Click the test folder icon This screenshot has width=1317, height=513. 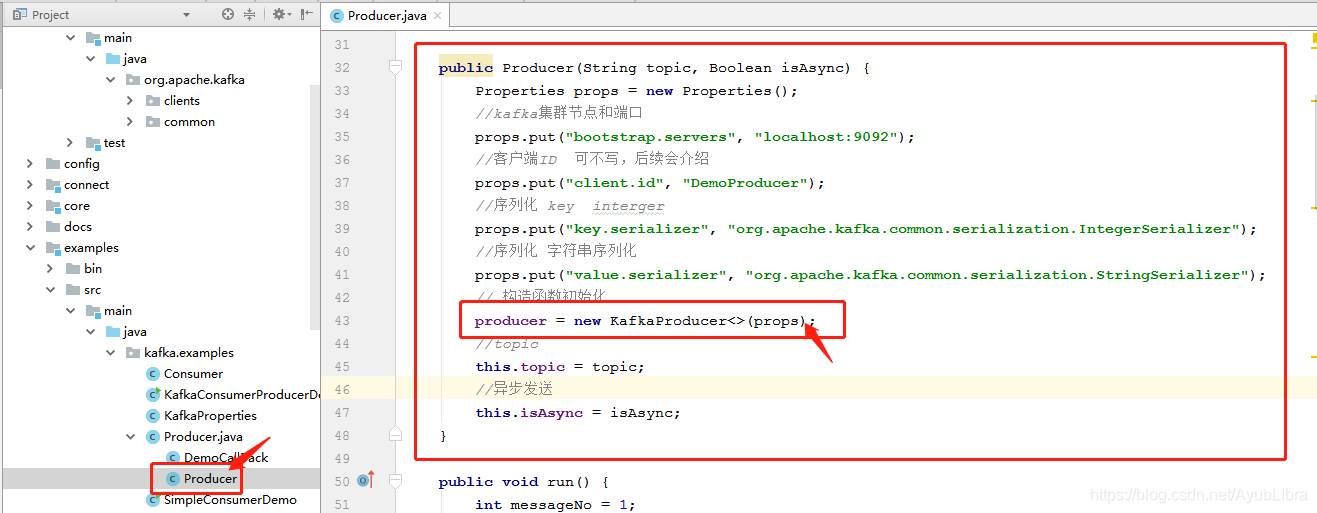(93, 143)
